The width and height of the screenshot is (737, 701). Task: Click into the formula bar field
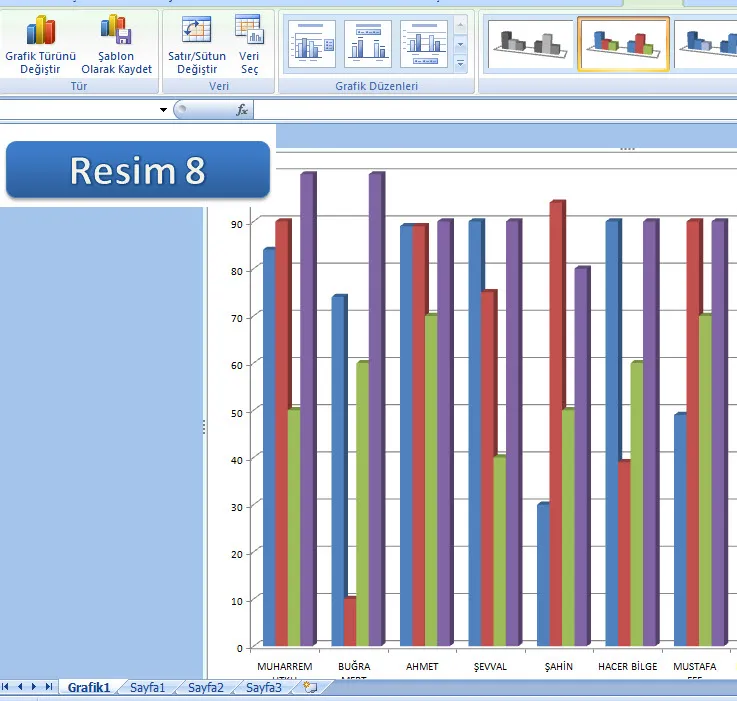490,110
